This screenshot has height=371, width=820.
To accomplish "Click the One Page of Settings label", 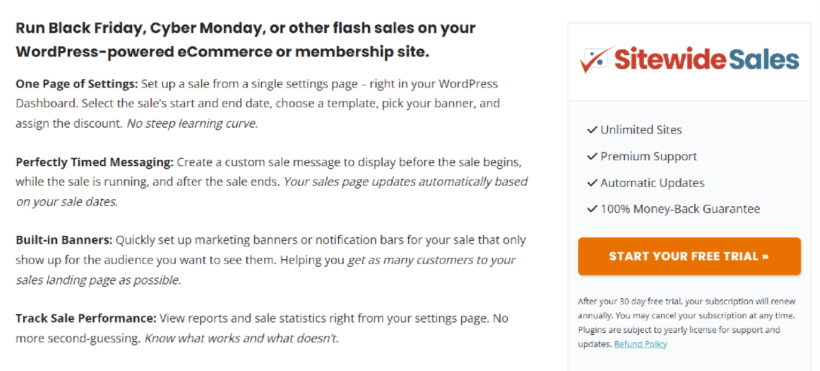I will tap(77, 84).
